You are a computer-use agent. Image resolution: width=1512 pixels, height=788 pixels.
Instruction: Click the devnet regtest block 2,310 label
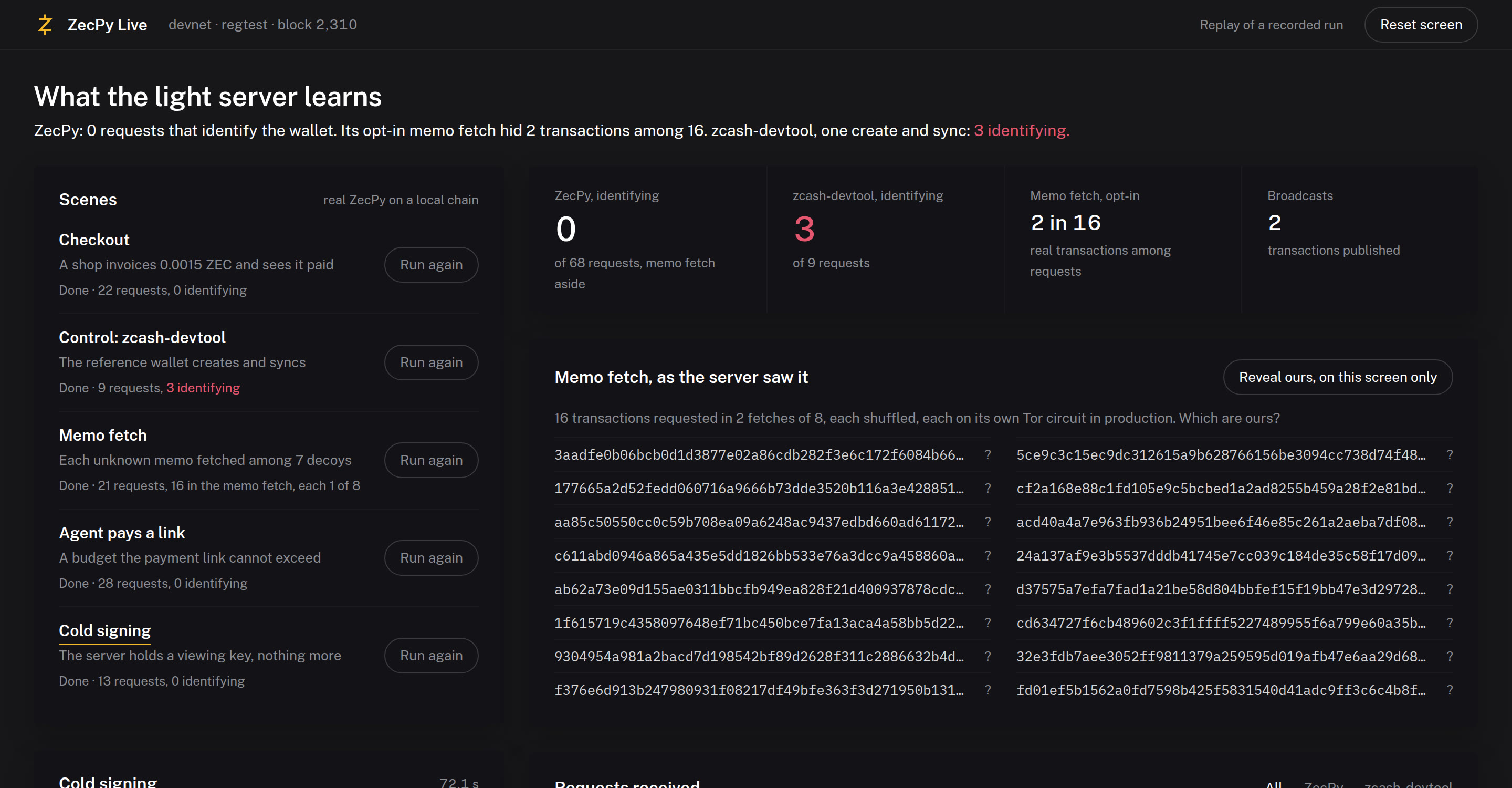[262, 25]
